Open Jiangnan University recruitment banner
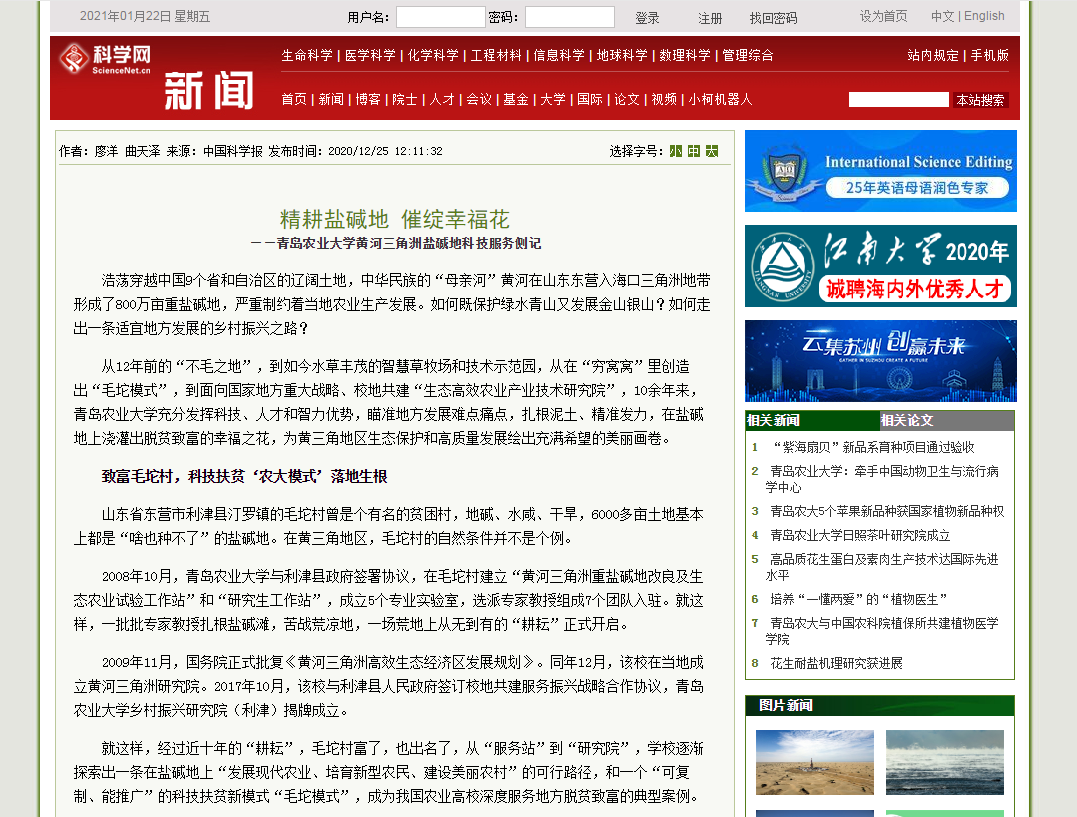This screenshot has width=1077, height=817. (880, 265)
